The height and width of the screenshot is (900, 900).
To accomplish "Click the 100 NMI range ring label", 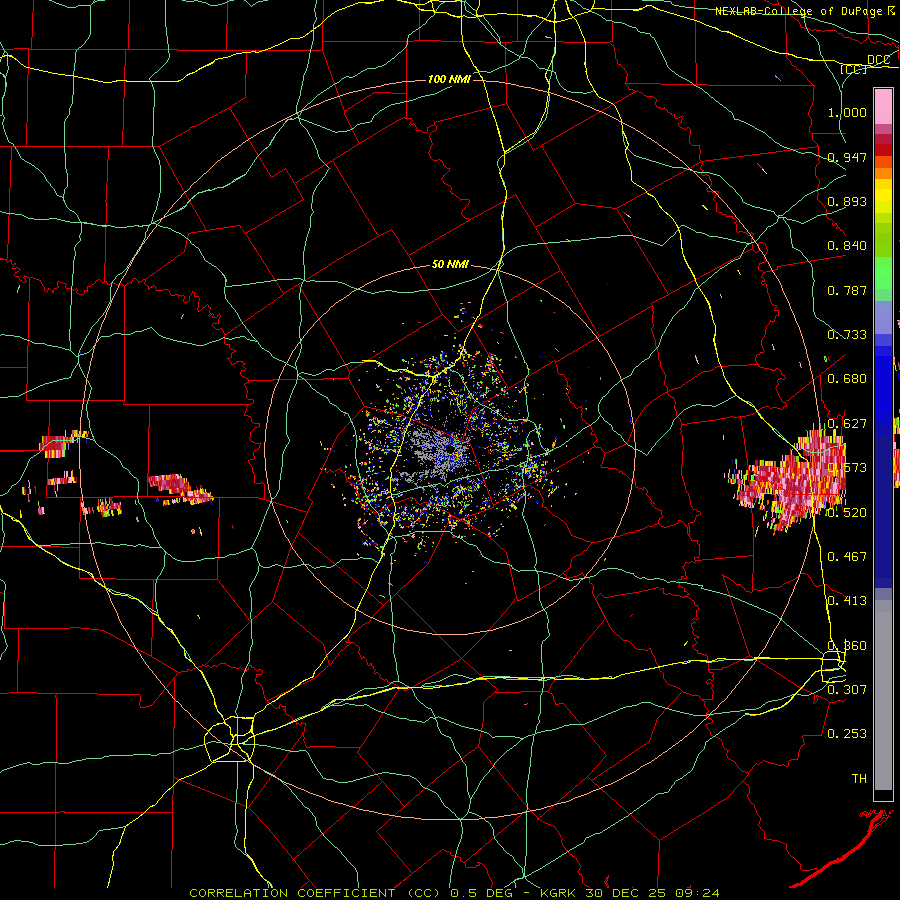I will click(449, 79).
